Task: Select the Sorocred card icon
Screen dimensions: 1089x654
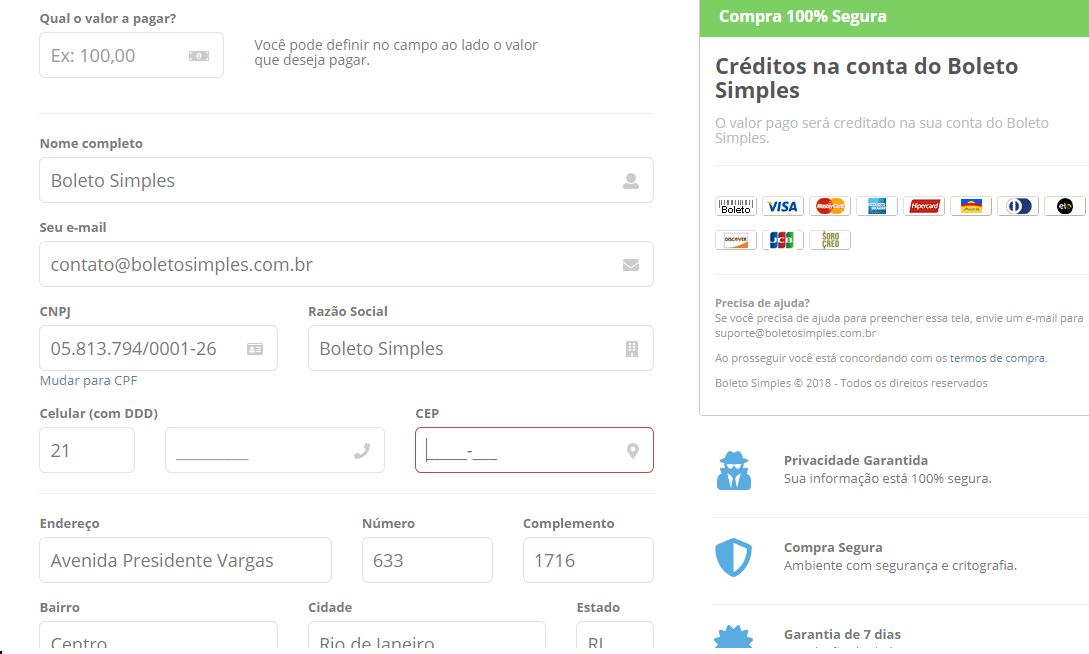Action: (830, 240)
